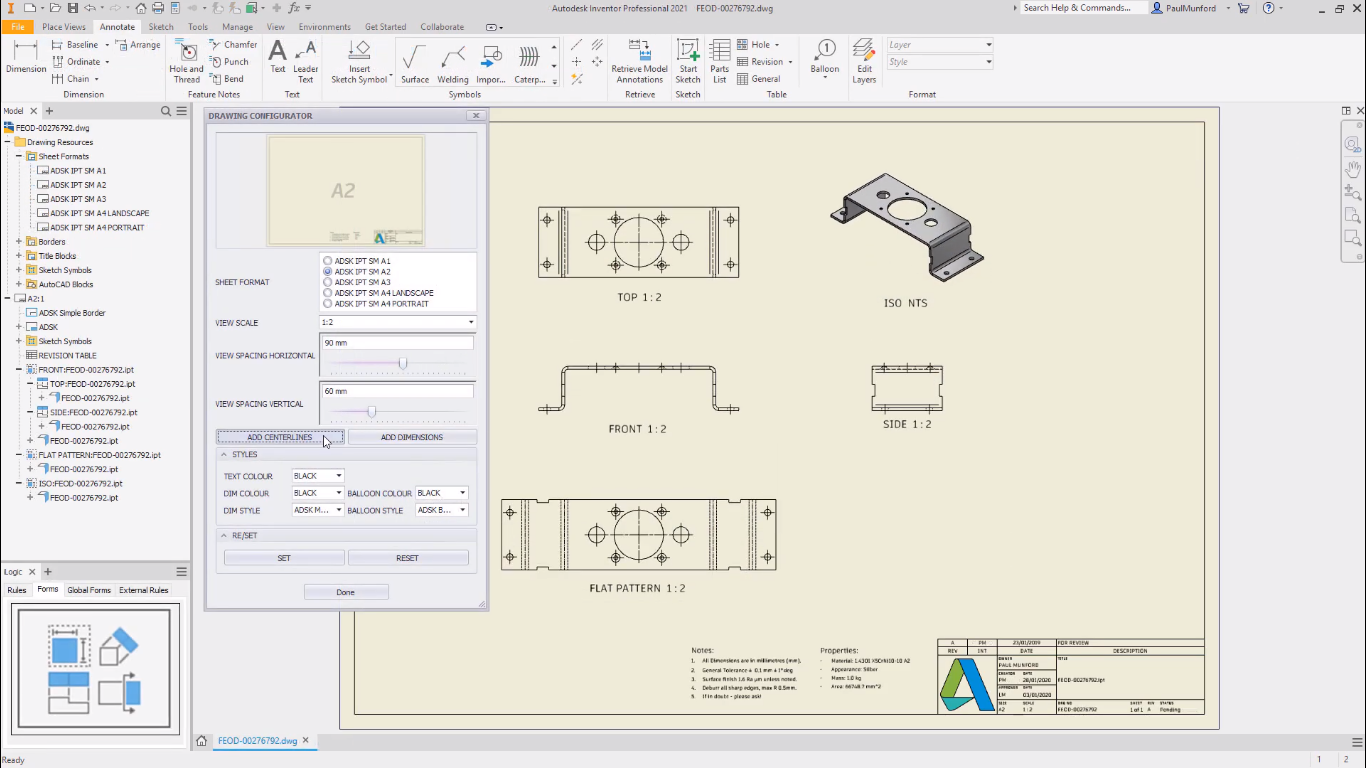
Task: Click the Hole and Thread notes tool
Action: (186, 61)
